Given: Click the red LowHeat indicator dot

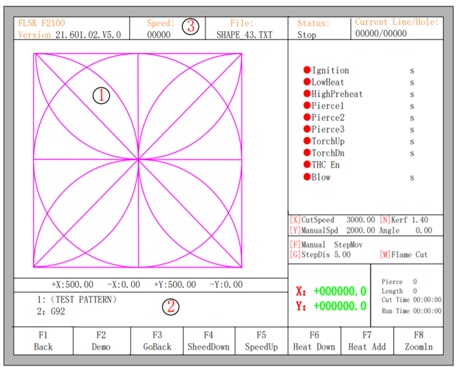Looking at the screenshot, I should pyautogui.click(x=307, y=82).
